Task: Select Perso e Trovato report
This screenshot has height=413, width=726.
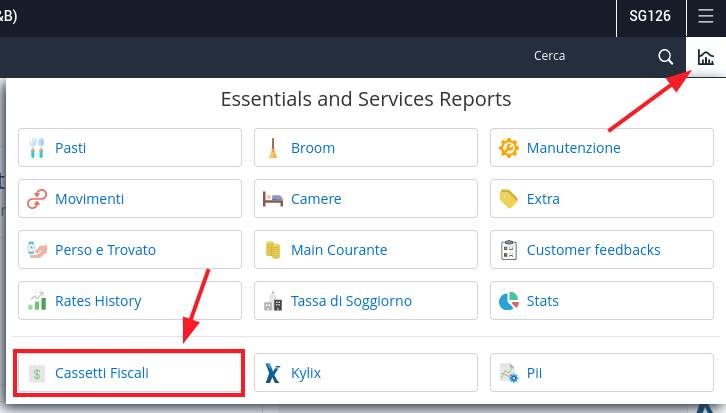Action: (x=130, y=250)
